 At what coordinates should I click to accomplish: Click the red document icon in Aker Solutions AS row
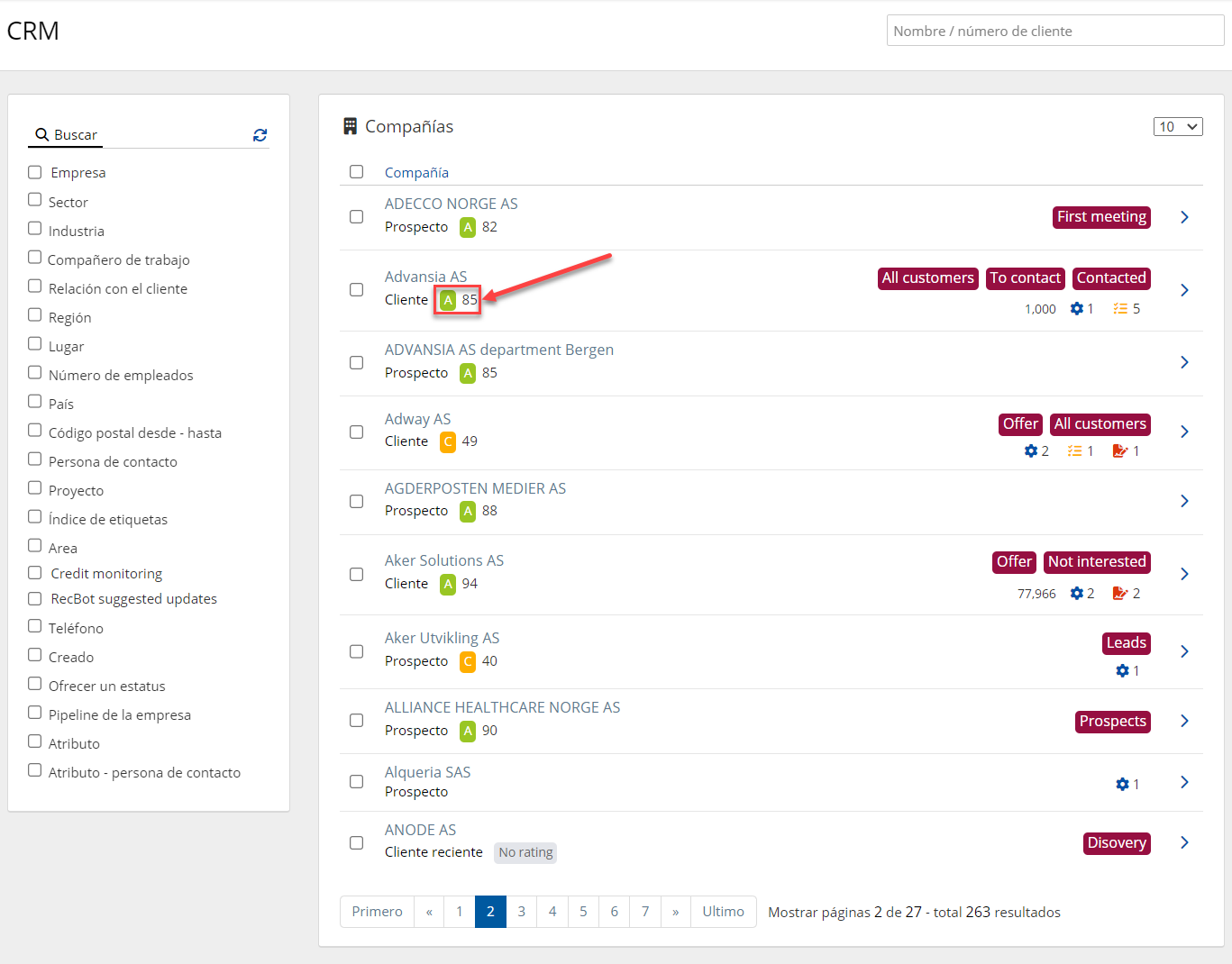click(1119, 594)
